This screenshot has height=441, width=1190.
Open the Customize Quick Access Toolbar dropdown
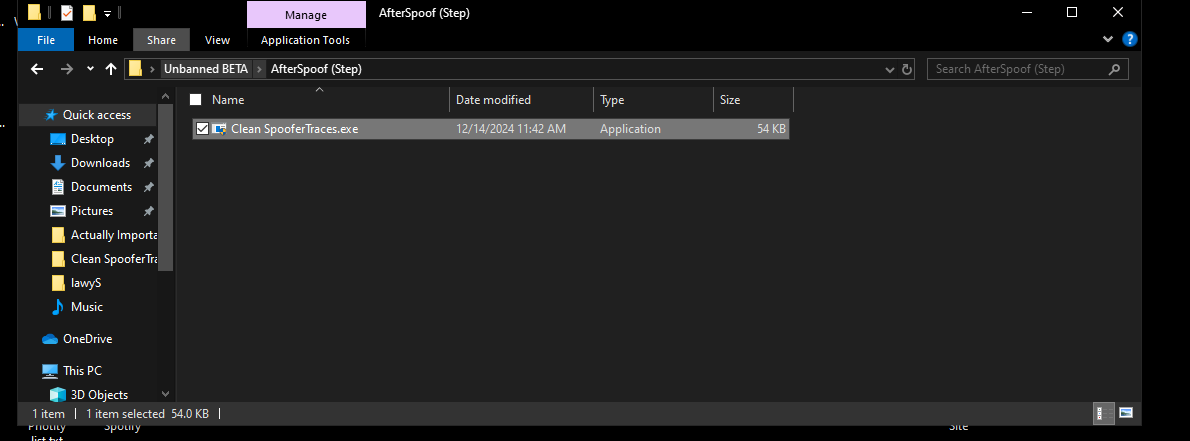pos(107,13)
